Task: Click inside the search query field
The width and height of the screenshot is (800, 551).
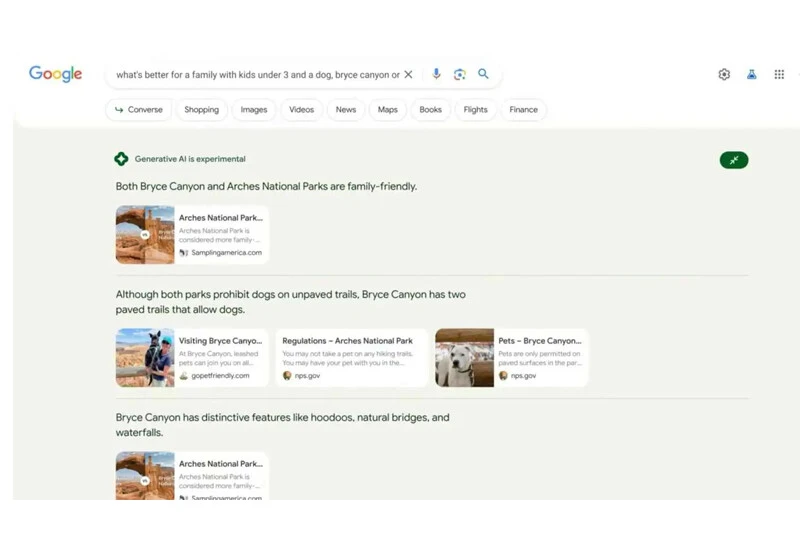Action: click(257, 75)
